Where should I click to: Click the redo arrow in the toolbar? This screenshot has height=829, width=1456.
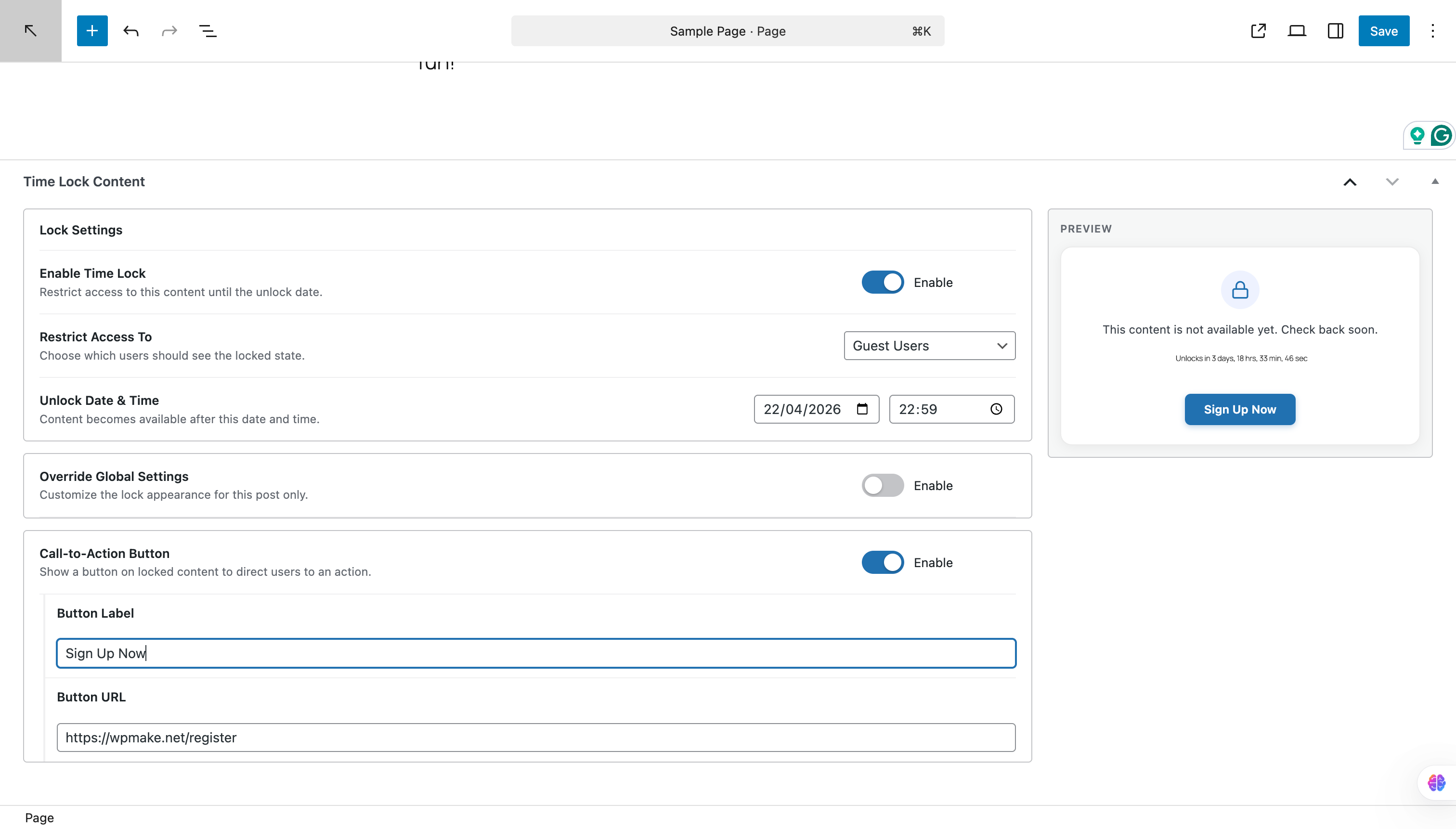168,31
